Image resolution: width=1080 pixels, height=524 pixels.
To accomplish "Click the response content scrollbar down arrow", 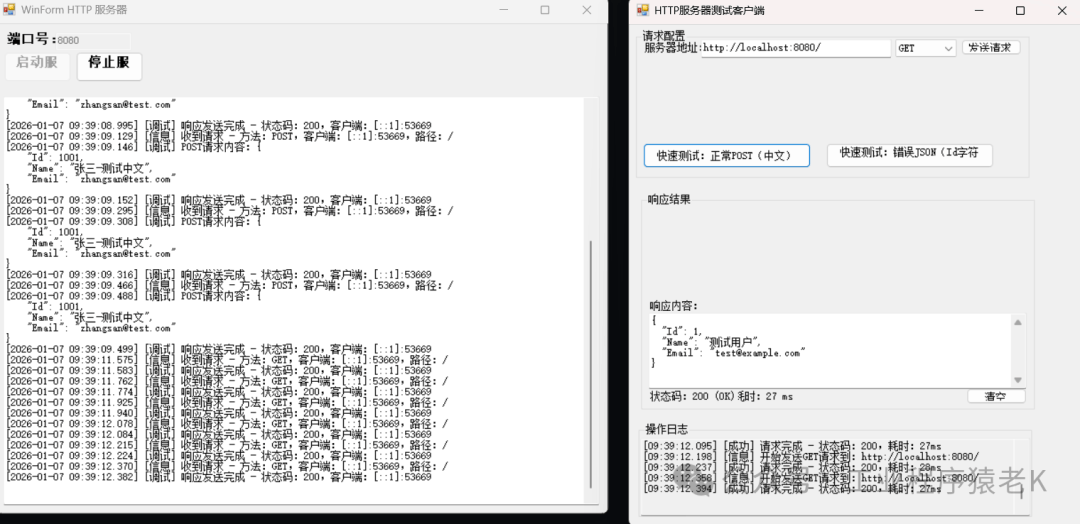I will (x=1018, y=380).
